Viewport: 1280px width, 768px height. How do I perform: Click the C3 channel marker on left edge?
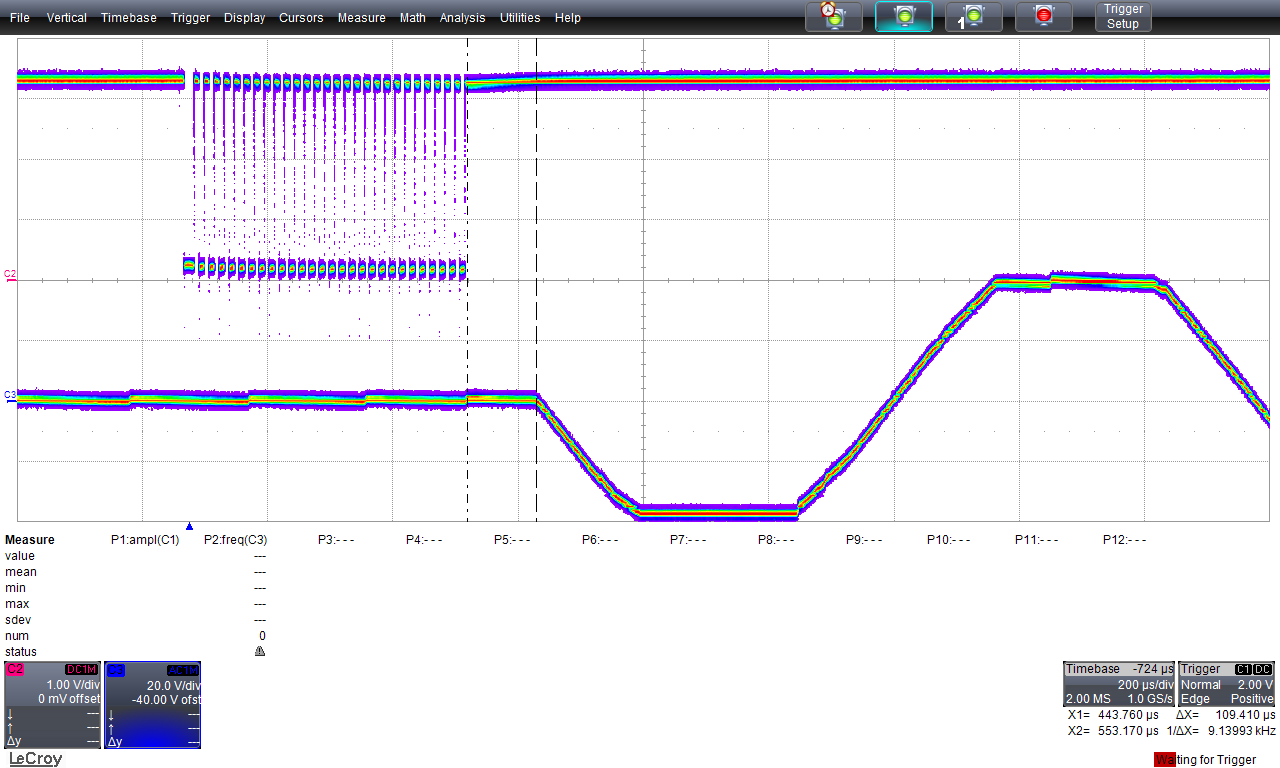(10, 395)
